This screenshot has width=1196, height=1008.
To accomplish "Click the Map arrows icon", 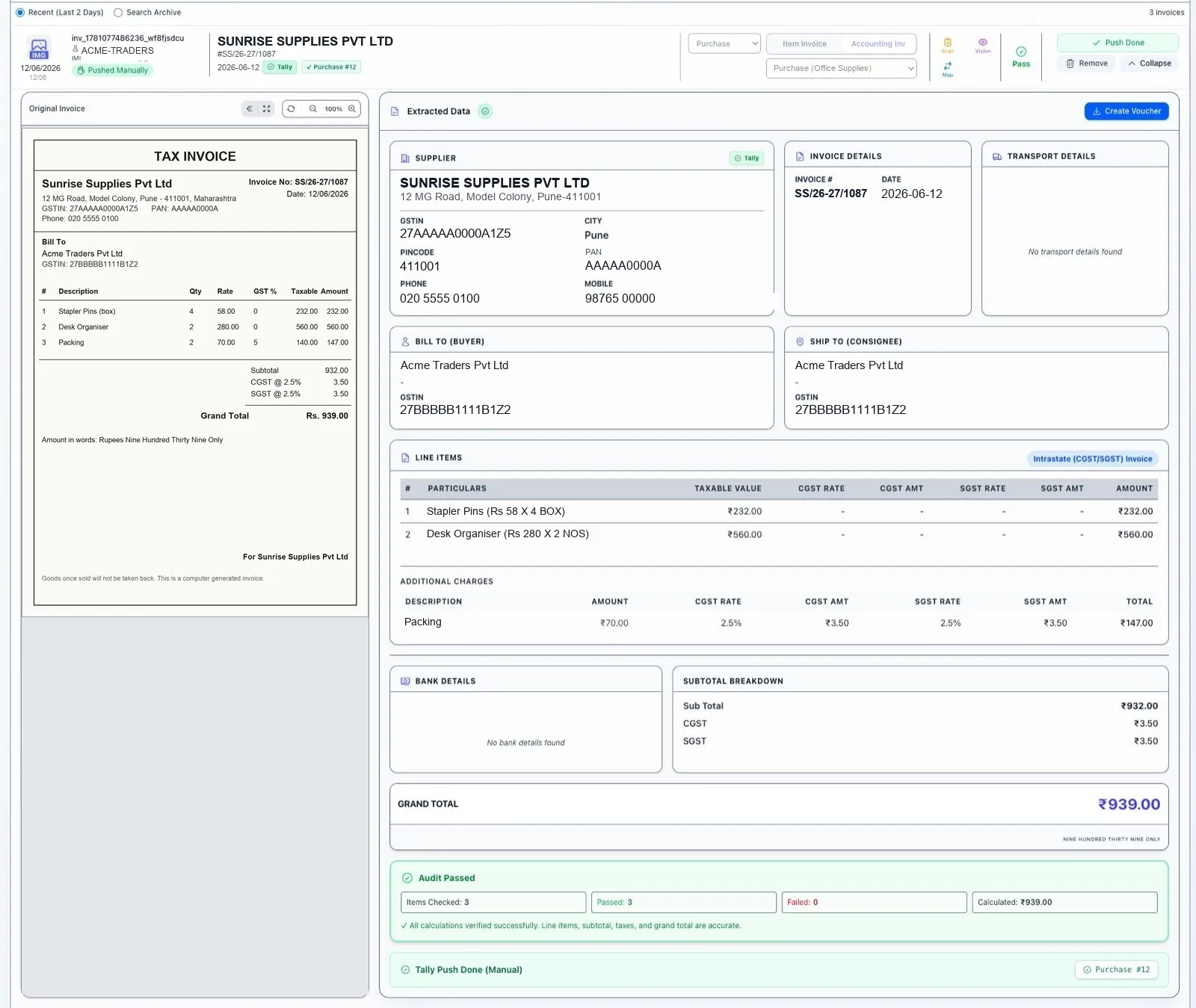I will click(x=947, y=67).
